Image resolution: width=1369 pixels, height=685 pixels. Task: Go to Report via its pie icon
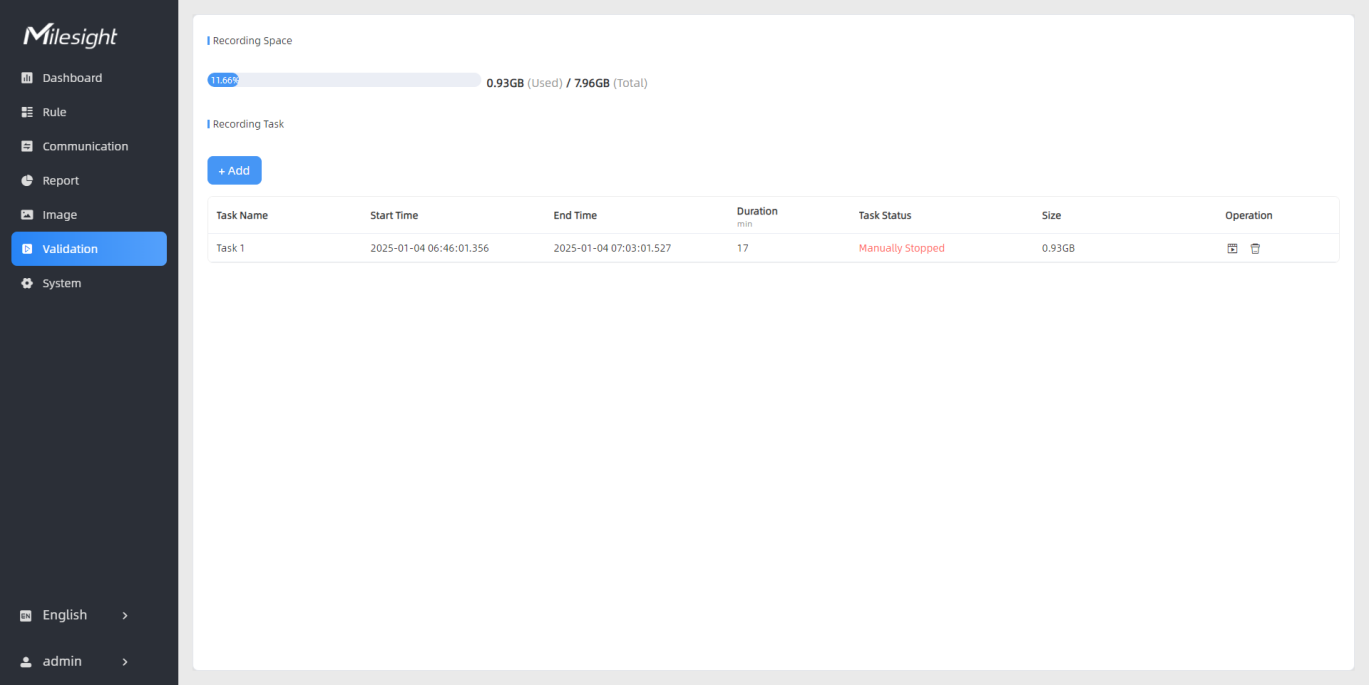[27, 181]
